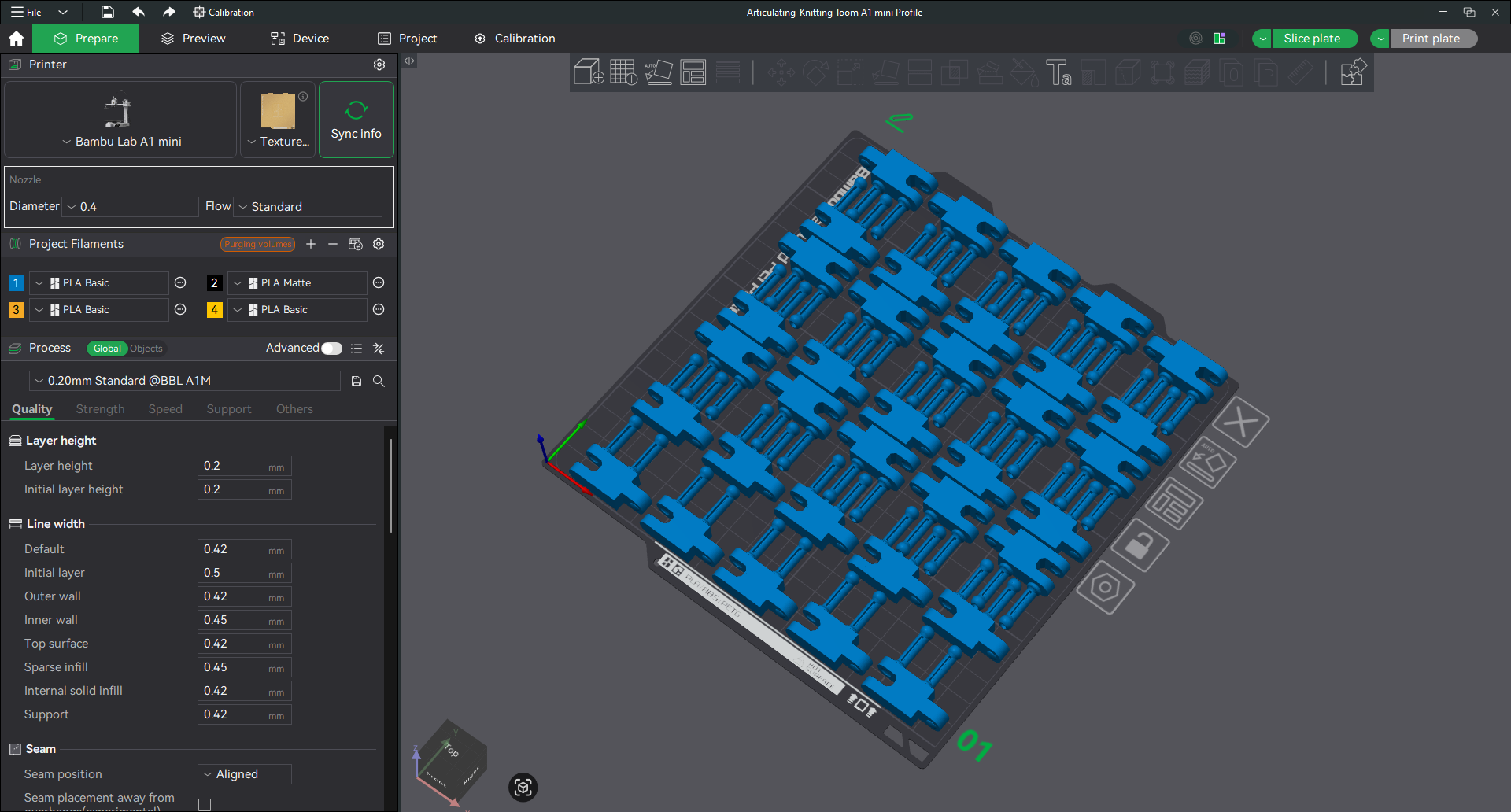
Task: Click the Save project icon
Action: [x=108, y=12]
